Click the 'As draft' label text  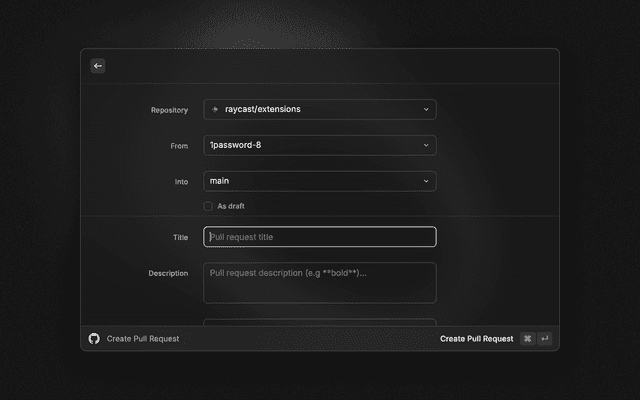click(231, 206)
